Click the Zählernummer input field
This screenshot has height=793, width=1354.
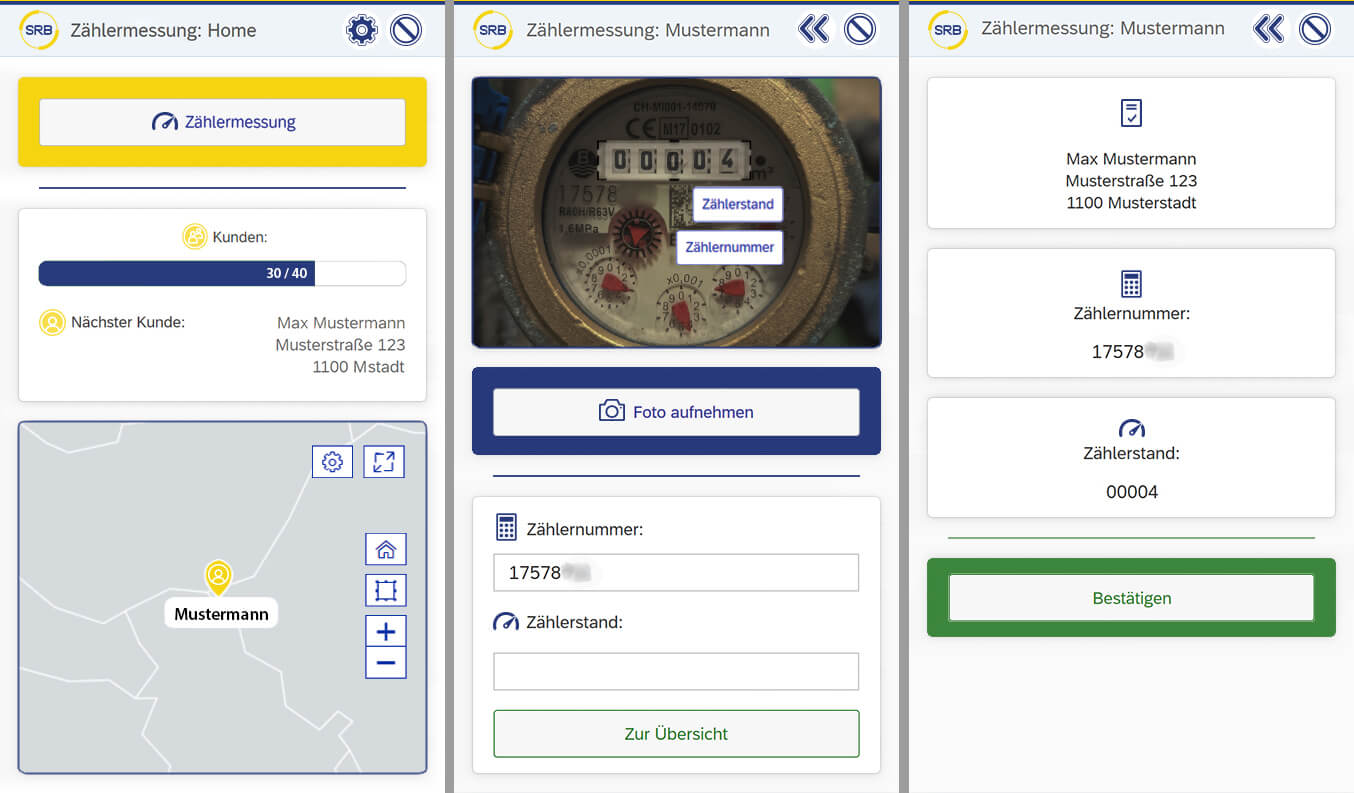[x=676, y=573]
